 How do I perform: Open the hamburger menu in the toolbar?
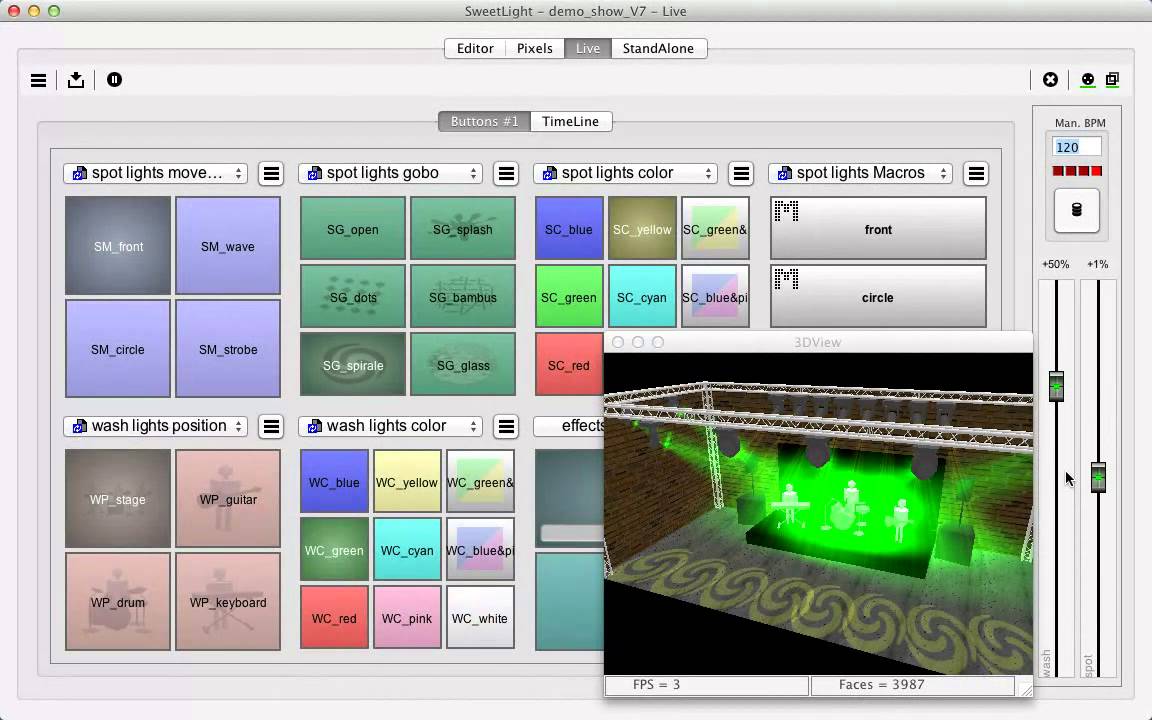[38, 80]
